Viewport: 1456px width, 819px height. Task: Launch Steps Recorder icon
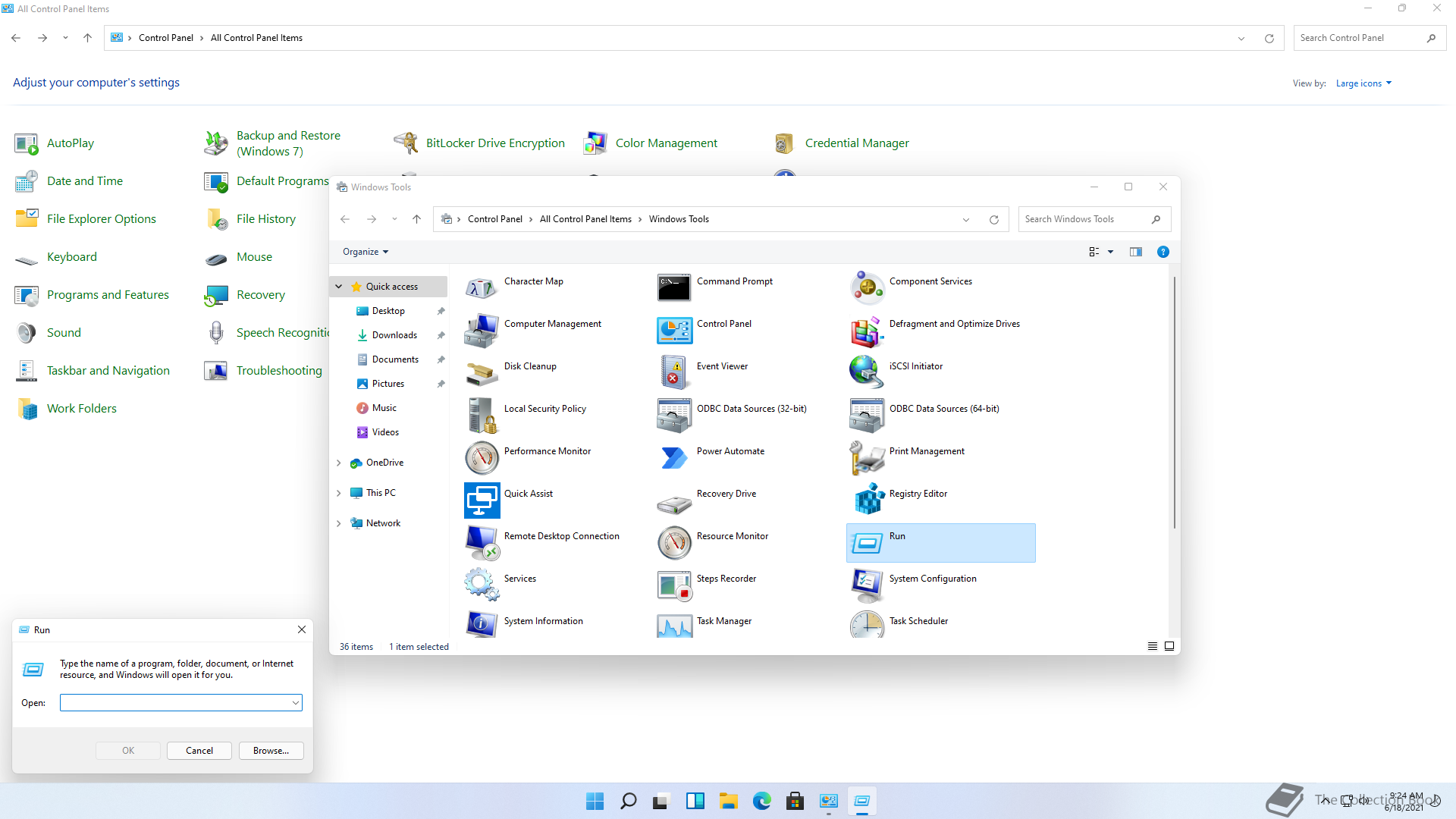[674, 585]
